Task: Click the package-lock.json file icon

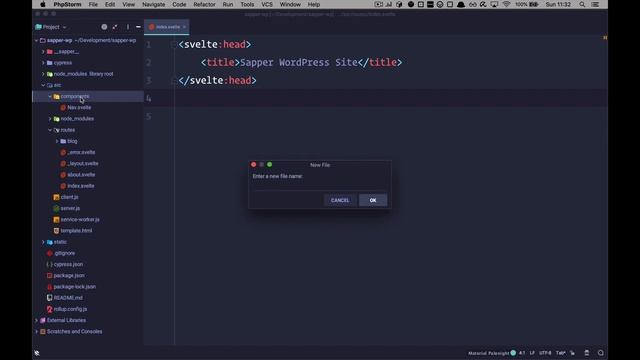Action: [x=49, y=287]
